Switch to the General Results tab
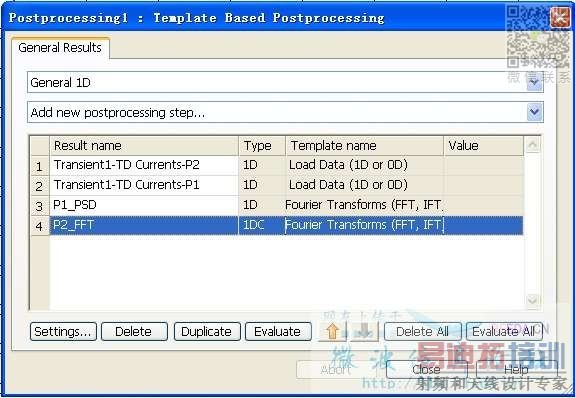Viewport: 575px width, 398px height. pos(60,48)
